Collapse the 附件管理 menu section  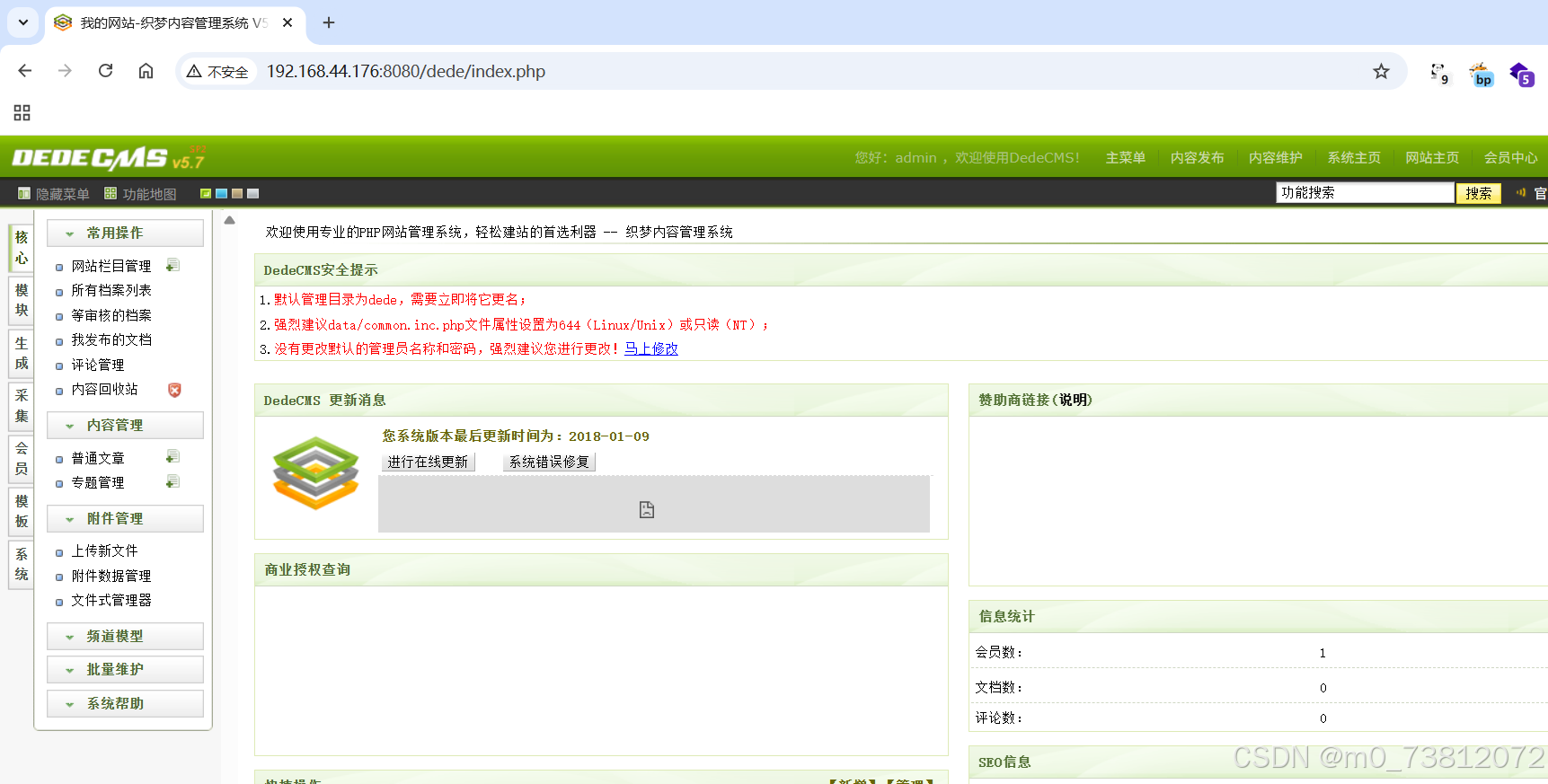click(125, 518)
